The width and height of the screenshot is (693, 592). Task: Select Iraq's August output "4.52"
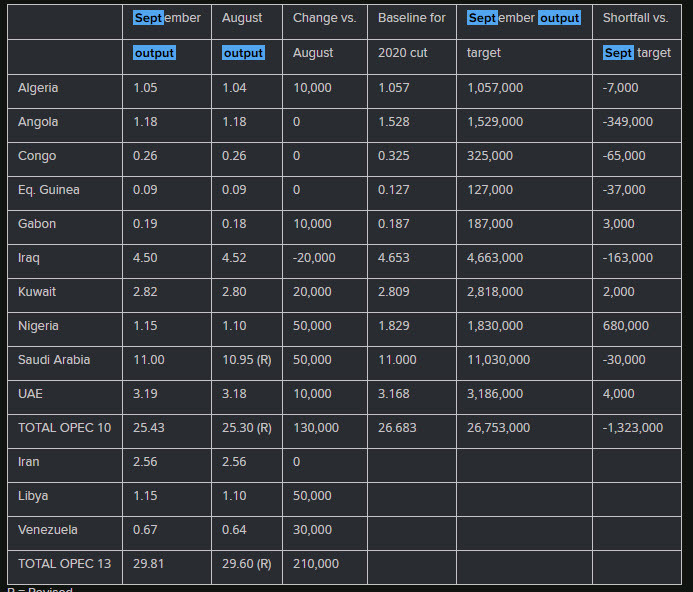[234, 258]
